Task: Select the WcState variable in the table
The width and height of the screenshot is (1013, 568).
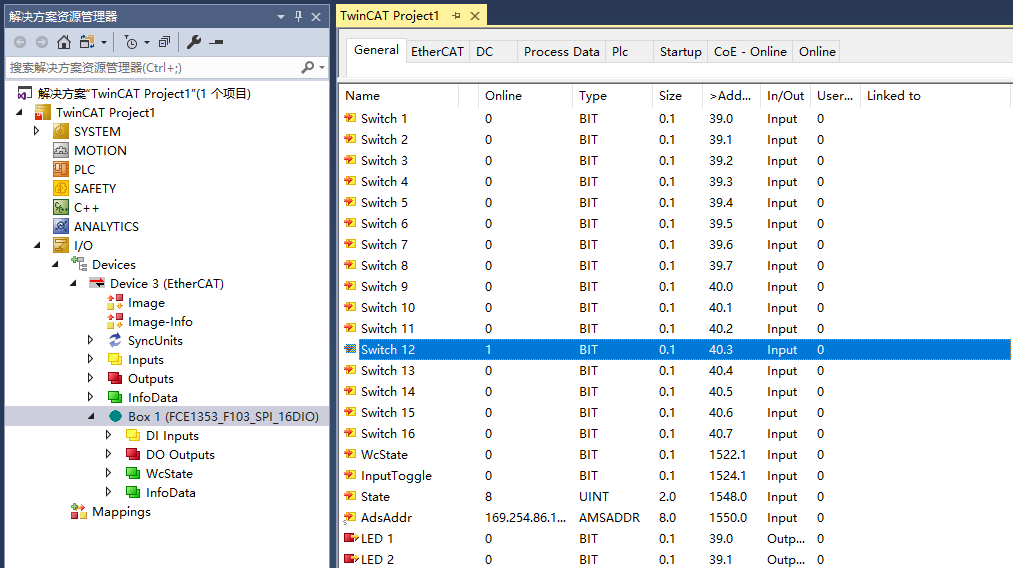Action: pos(676,454)
